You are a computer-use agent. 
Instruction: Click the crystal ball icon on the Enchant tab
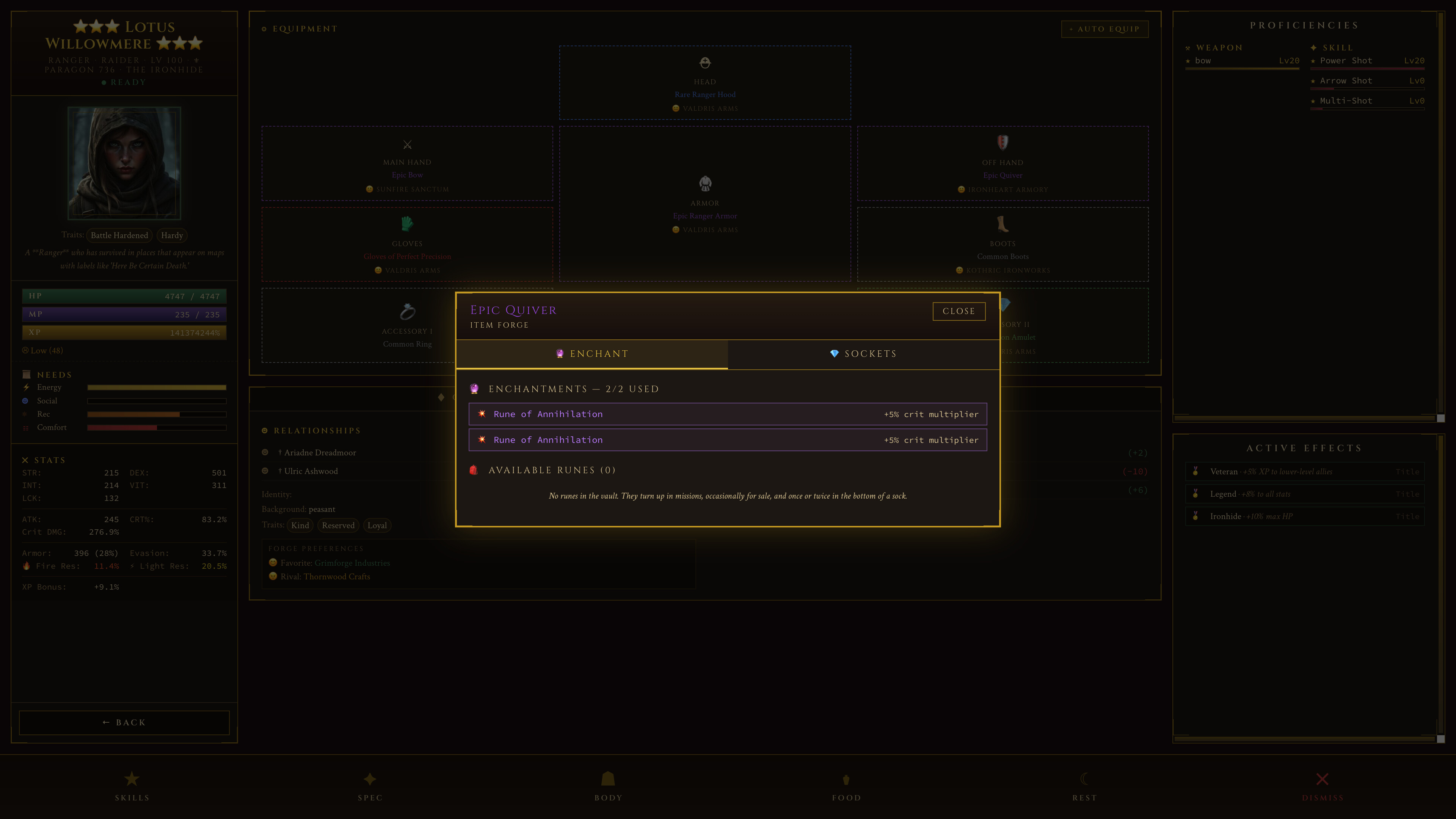(x=560, y=354)
